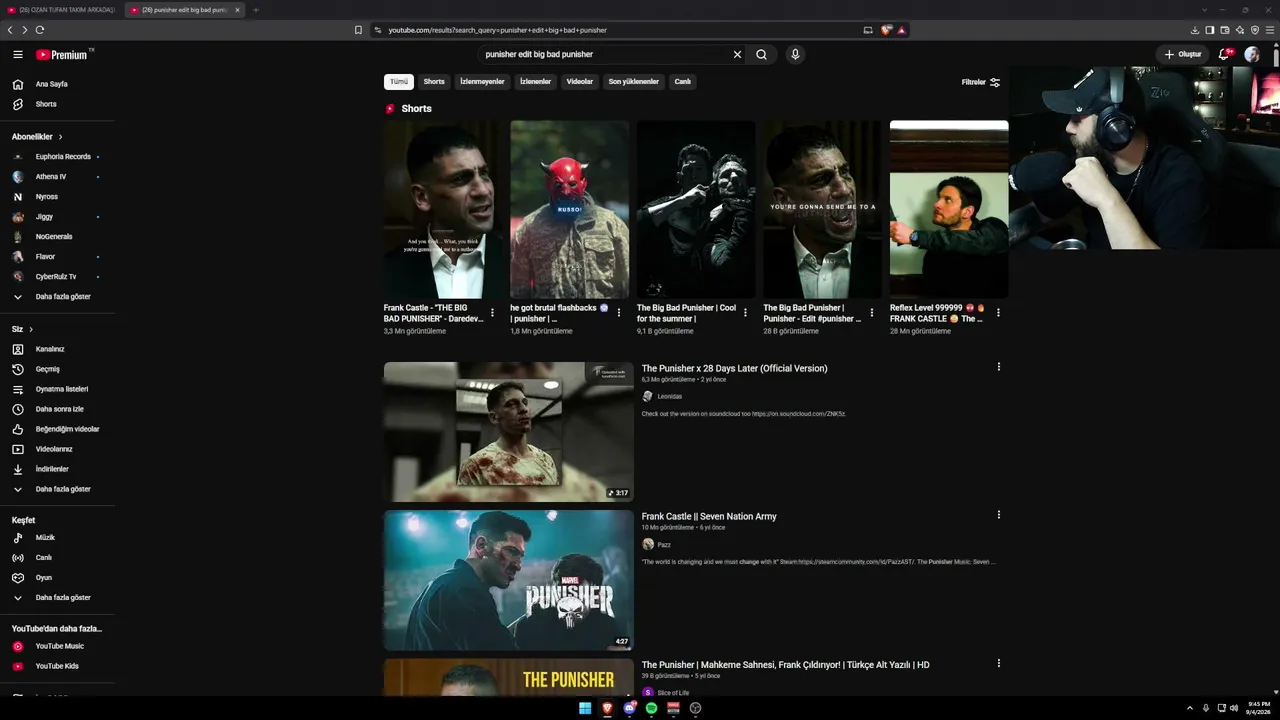Click the Oluştur create button

[1182, 55]
